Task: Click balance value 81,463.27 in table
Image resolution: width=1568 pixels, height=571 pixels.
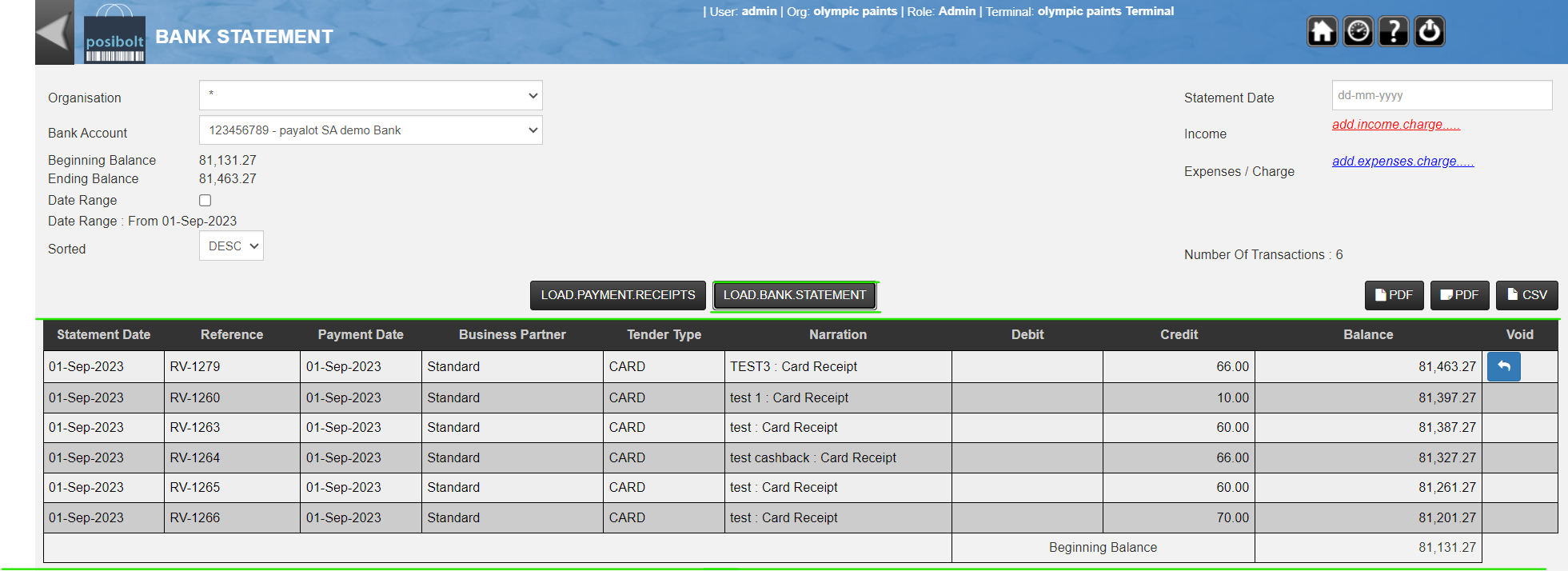Action: click(x=1447, y=367)
